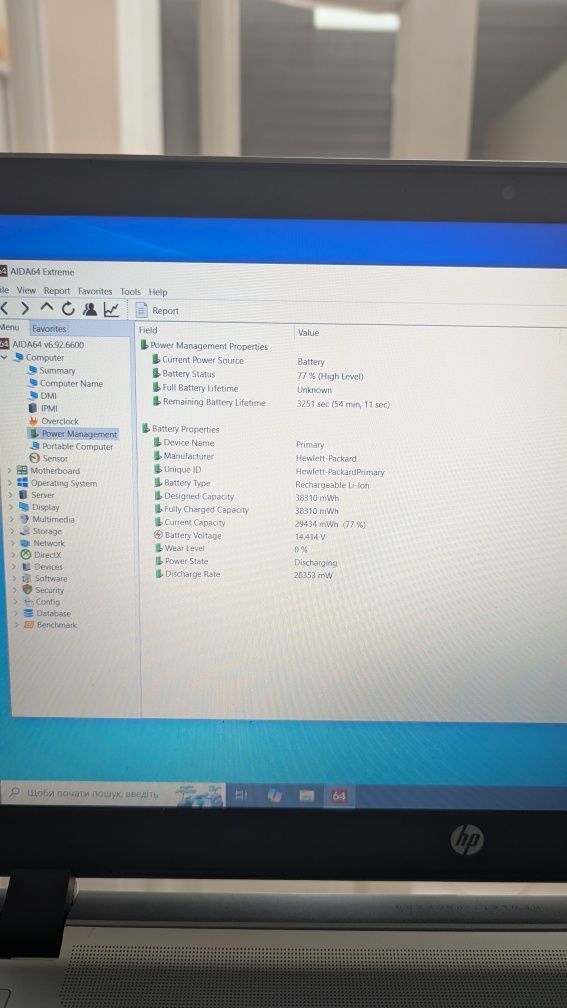Switch to the Favorites tab
Viewport: 567px width, 1008px height.
pos(50,328)
